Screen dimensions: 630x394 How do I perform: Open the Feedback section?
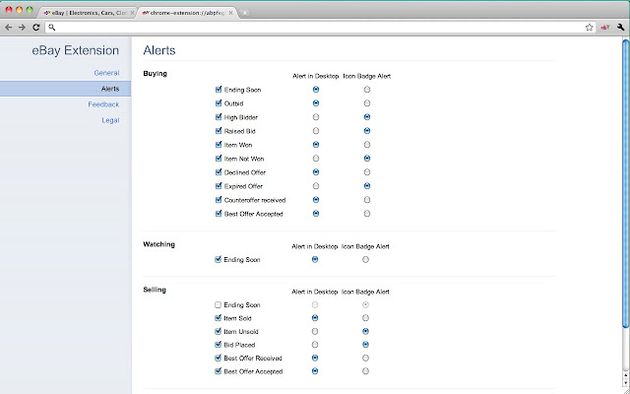104,104
